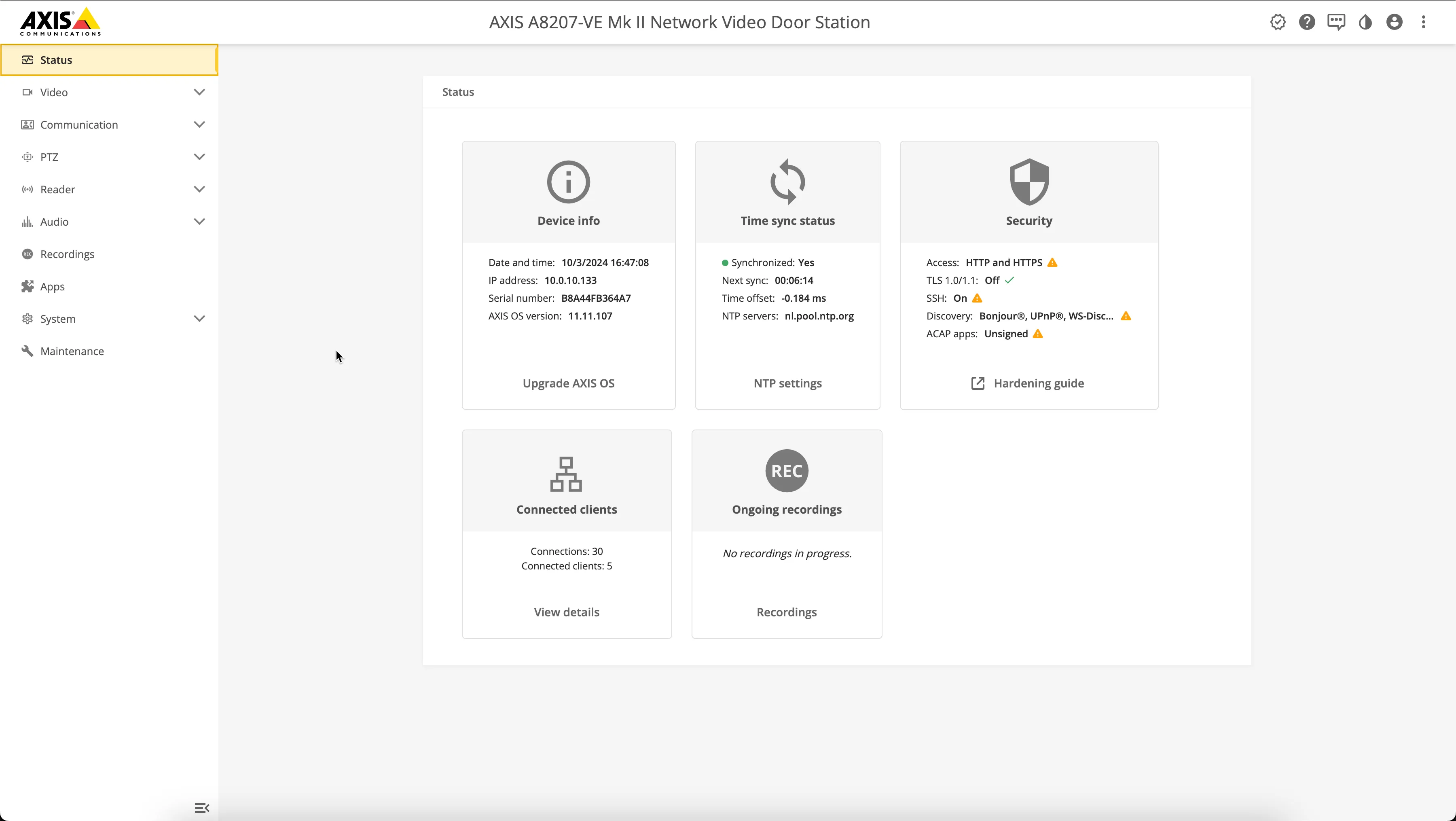The width and height of the screenshot is (1456, 821).
Task: Click the Time offset -0.184 ms value
Action: point(803,298)
